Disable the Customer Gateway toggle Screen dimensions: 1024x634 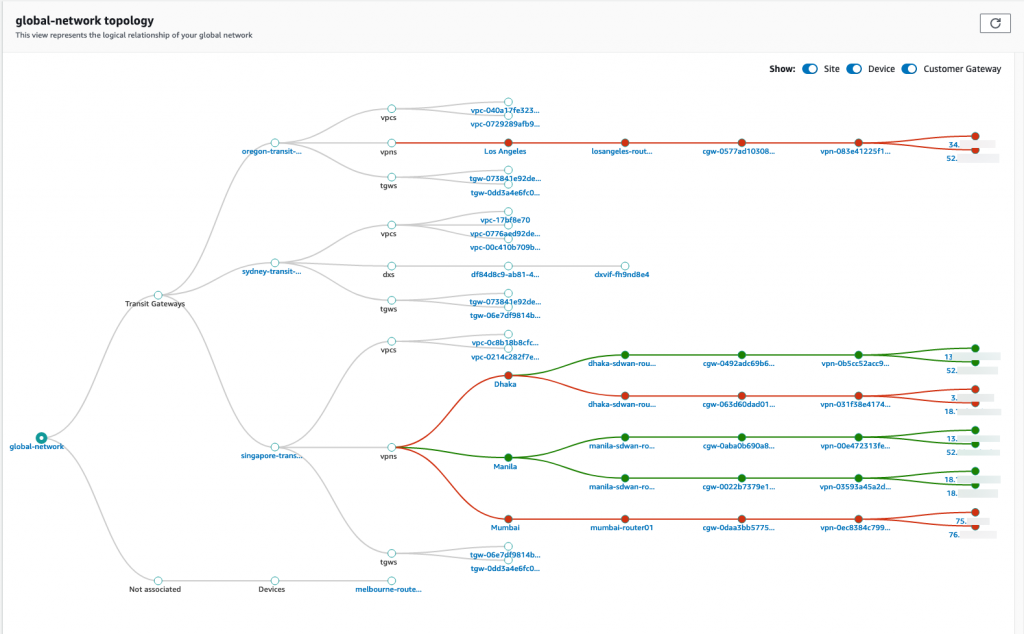click(x=909, y=68)
